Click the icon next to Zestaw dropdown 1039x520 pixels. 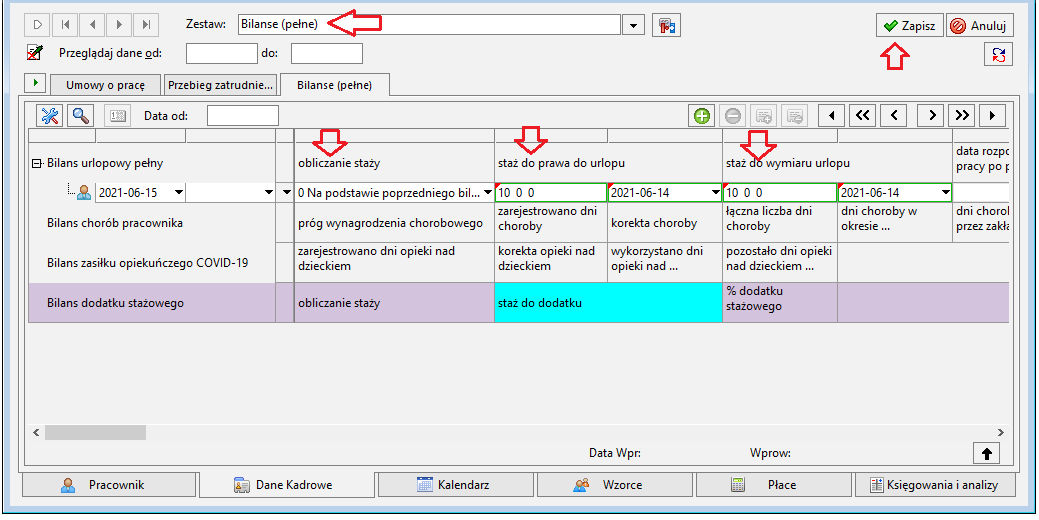pos(666,26)
